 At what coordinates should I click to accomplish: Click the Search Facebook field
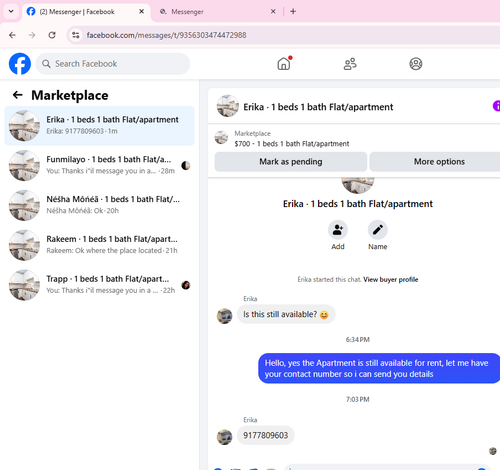[x=113, y=64]
